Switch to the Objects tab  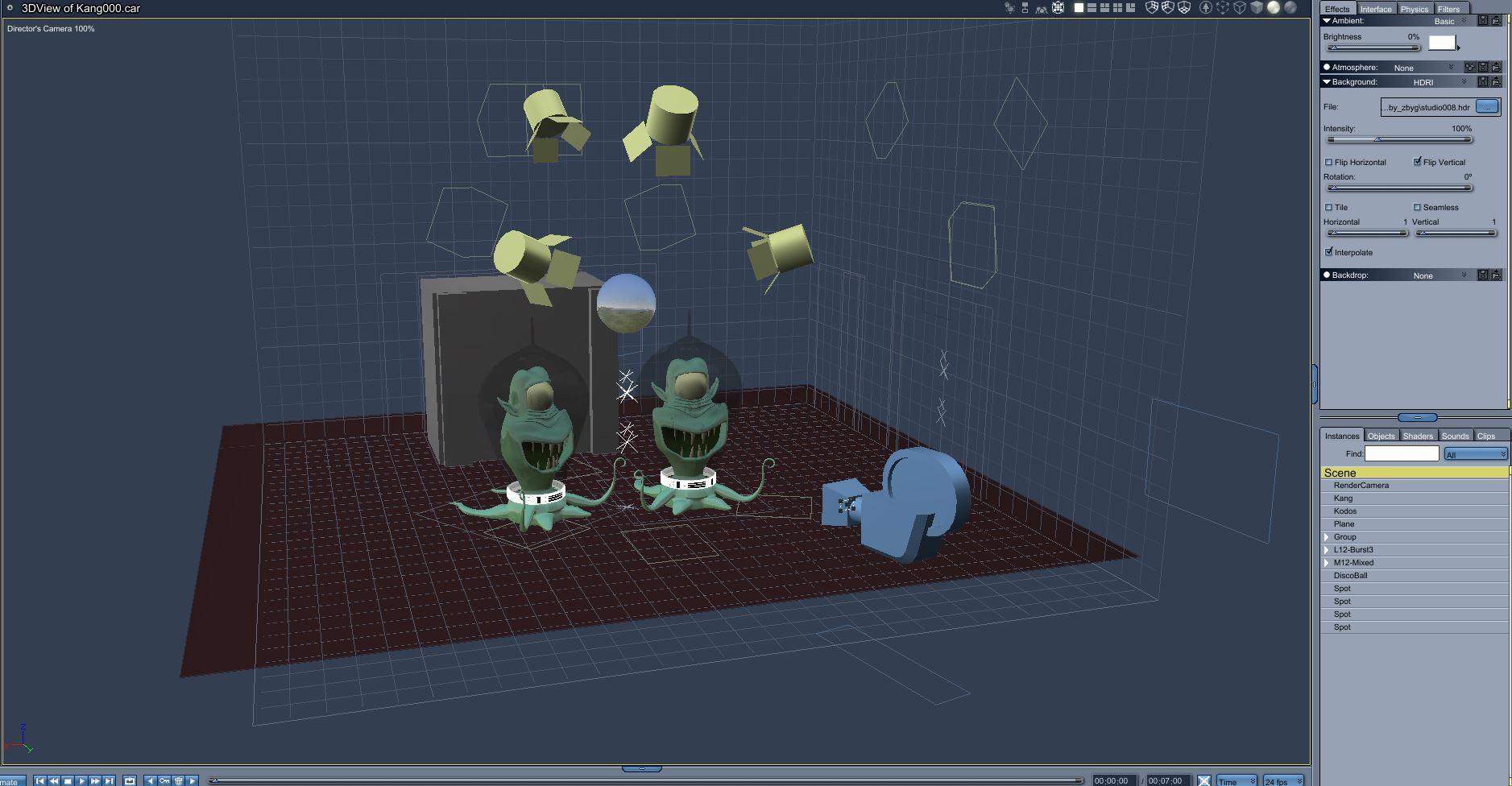tap(1381, 436)
